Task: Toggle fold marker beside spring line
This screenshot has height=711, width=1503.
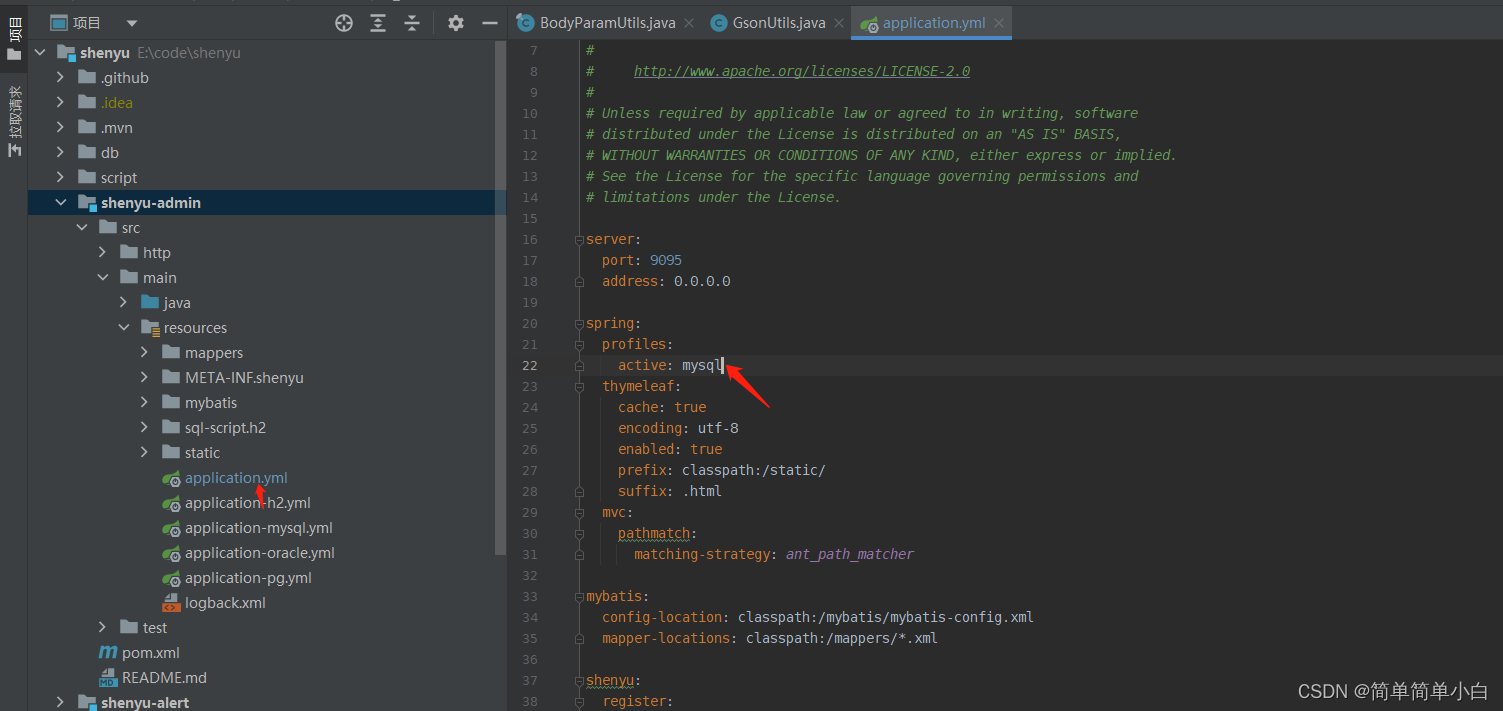Action: coord(579,324)
